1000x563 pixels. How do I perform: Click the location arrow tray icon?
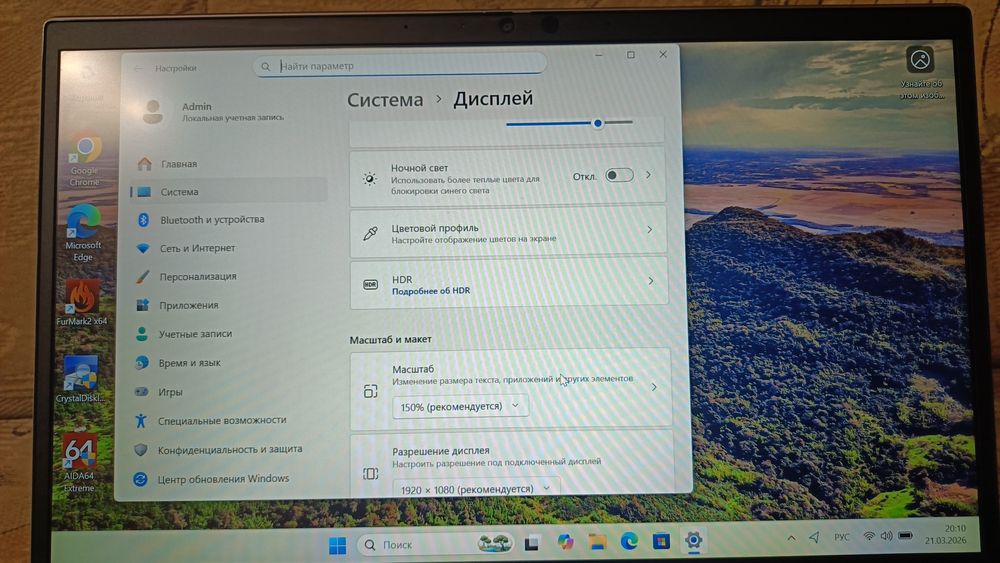pos(814,537)
